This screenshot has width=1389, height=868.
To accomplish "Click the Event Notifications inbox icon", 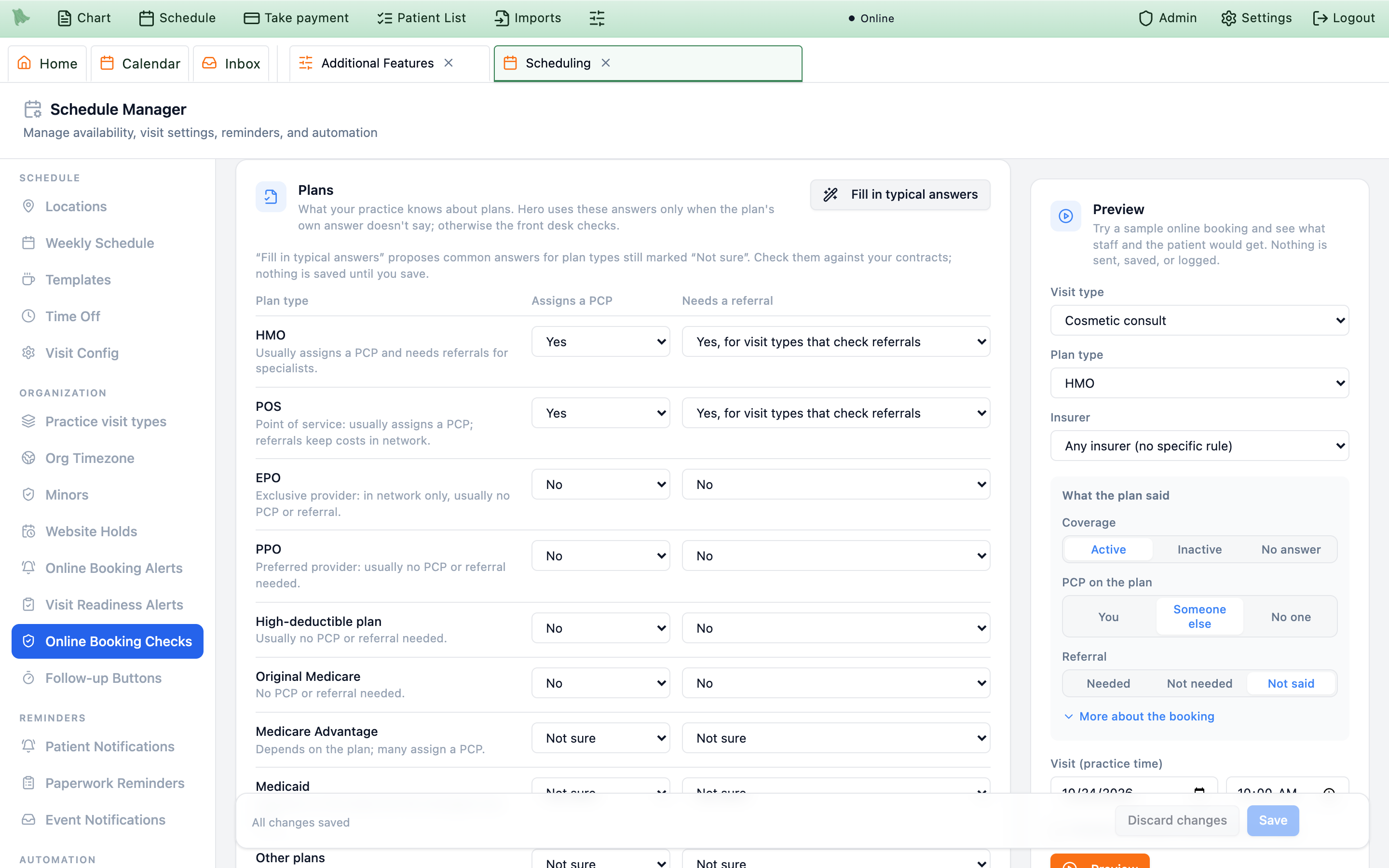I will click(x=28, y=820).
